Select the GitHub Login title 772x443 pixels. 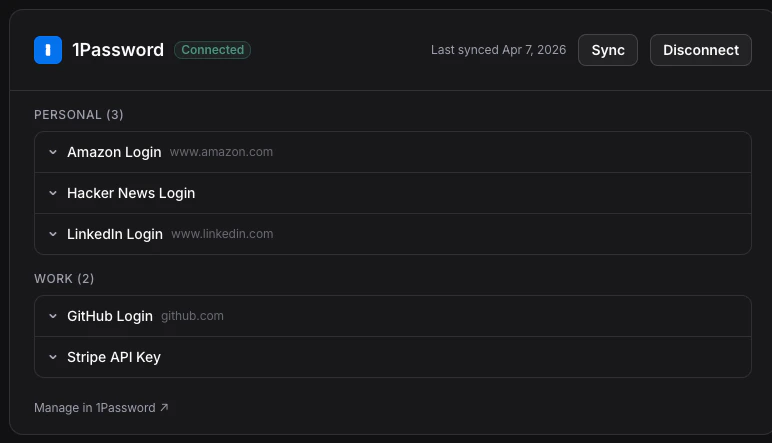110,316
